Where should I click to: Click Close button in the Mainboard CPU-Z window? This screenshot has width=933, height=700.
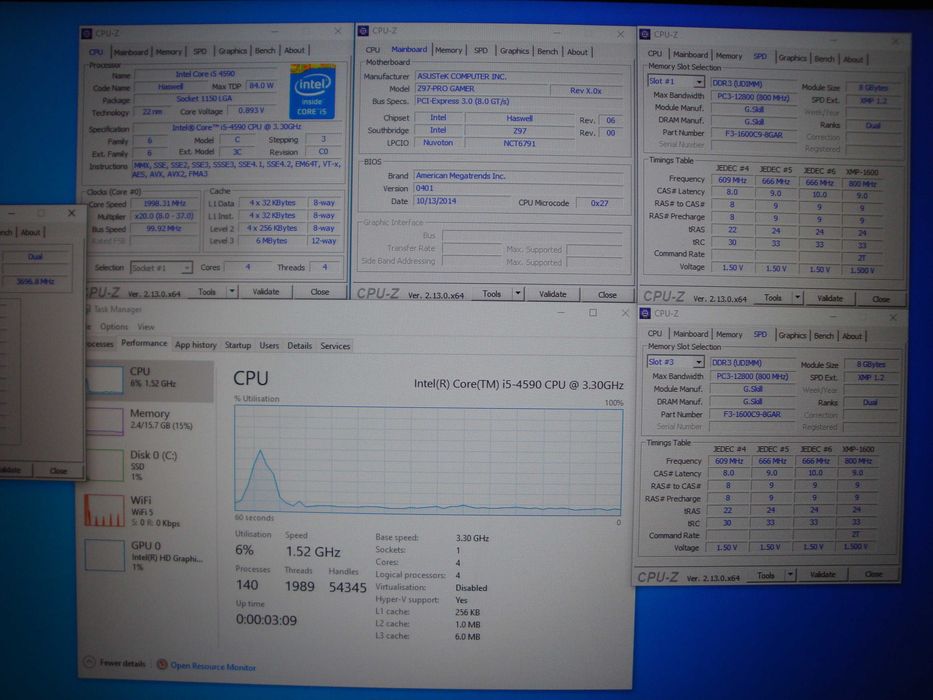[607, 295]
